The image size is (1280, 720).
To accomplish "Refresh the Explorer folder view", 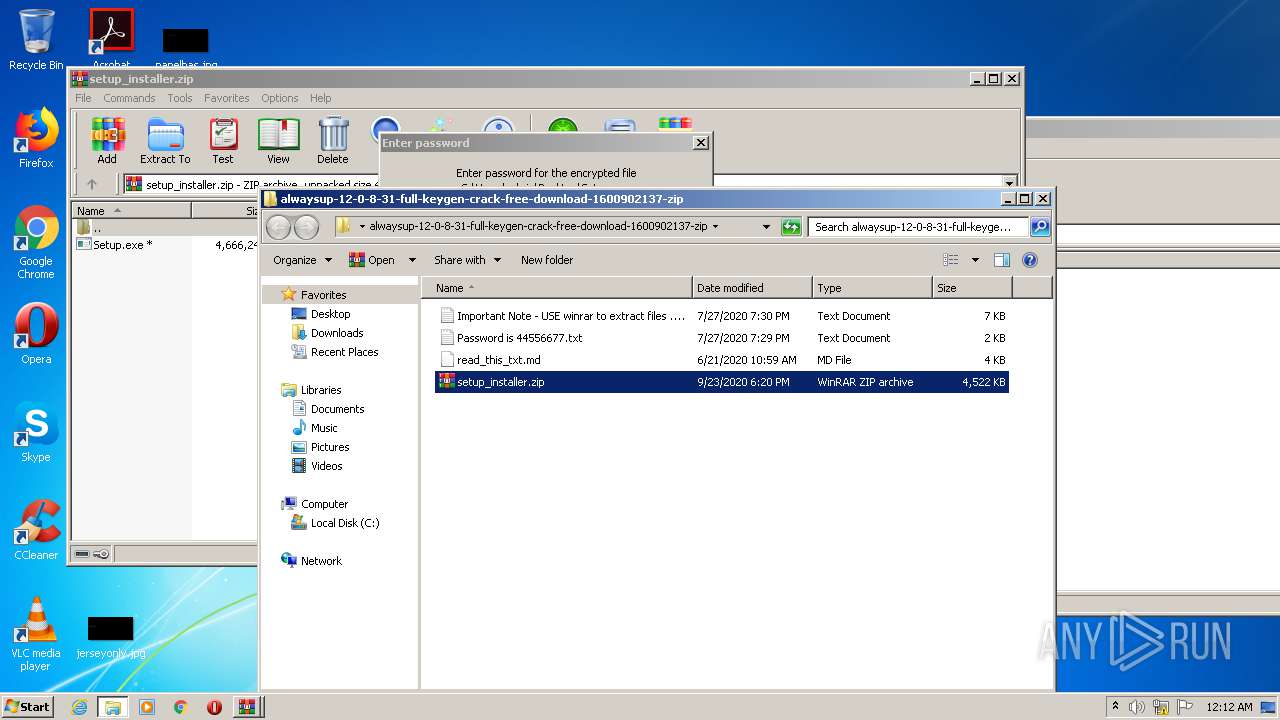I will coord(791,227).
